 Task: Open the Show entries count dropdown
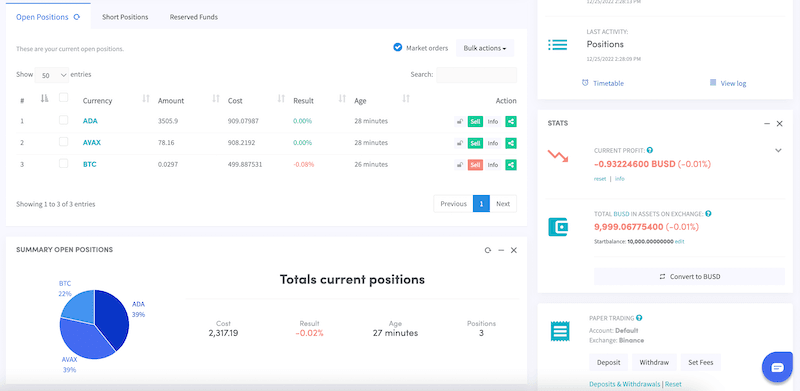(x=52, y=75)
